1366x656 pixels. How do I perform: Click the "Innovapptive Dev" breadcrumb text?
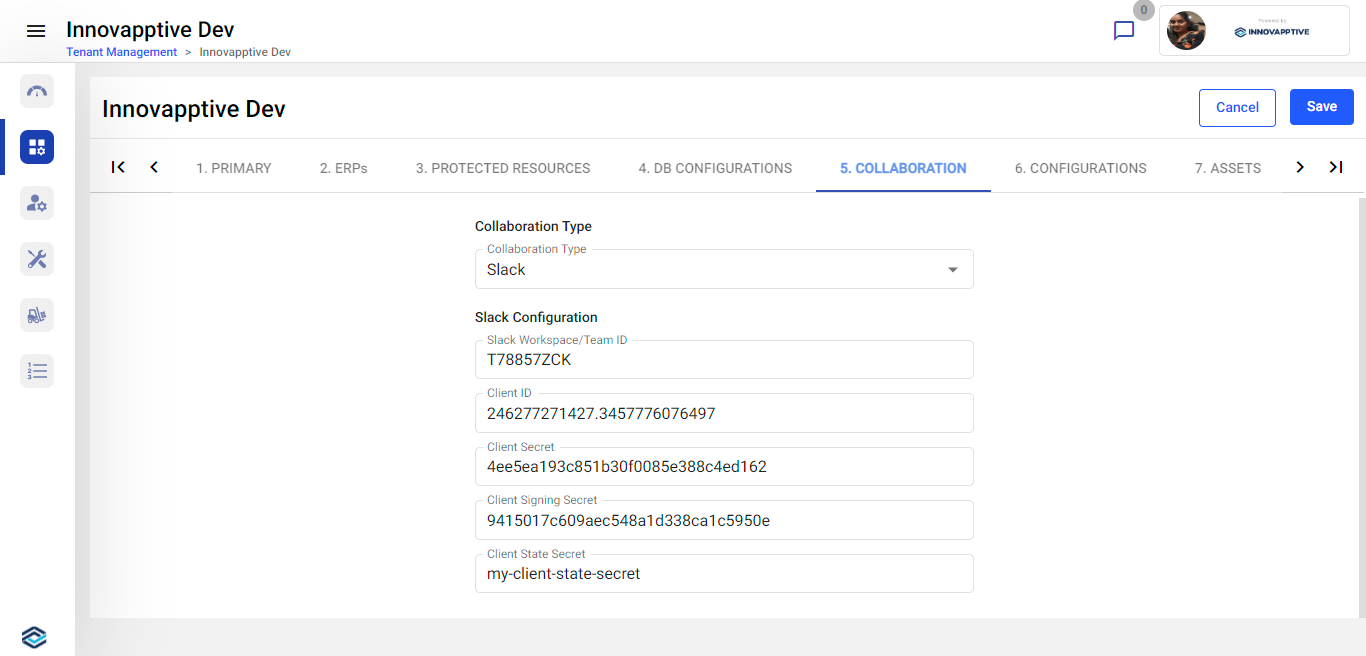tap(245, 52)
